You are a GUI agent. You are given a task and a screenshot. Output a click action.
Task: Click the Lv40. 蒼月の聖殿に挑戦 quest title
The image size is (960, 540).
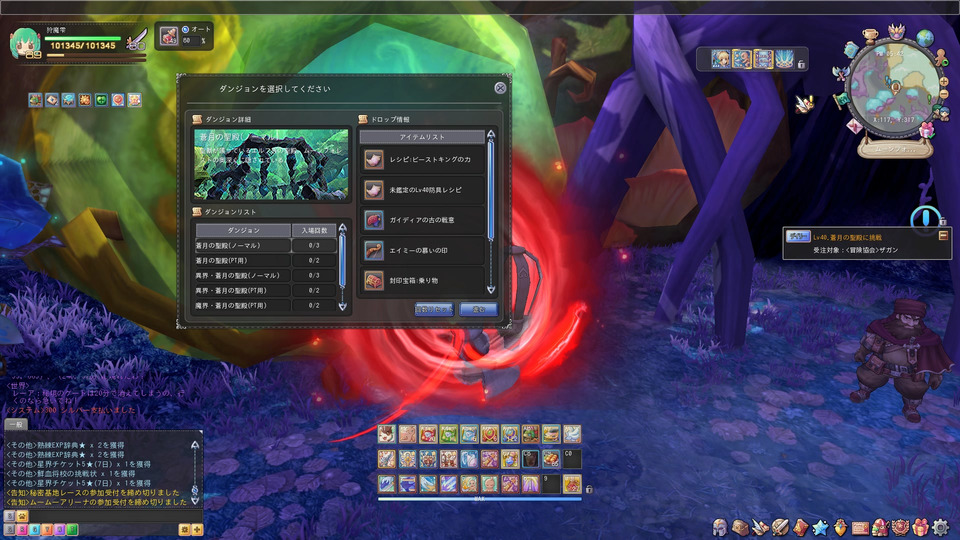point(847,237)
